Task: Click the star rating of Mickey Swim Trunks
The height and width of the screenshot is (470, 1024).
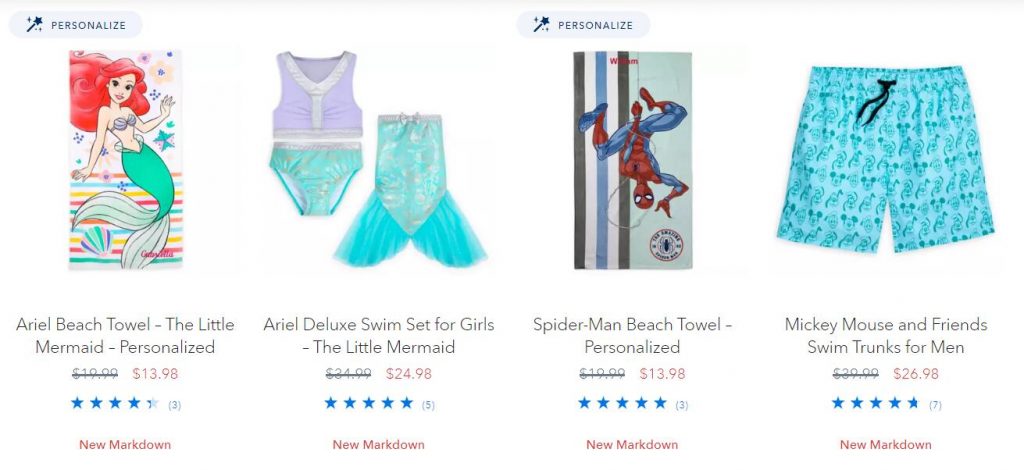Action: pyautogui.click(x=876, y=403)
